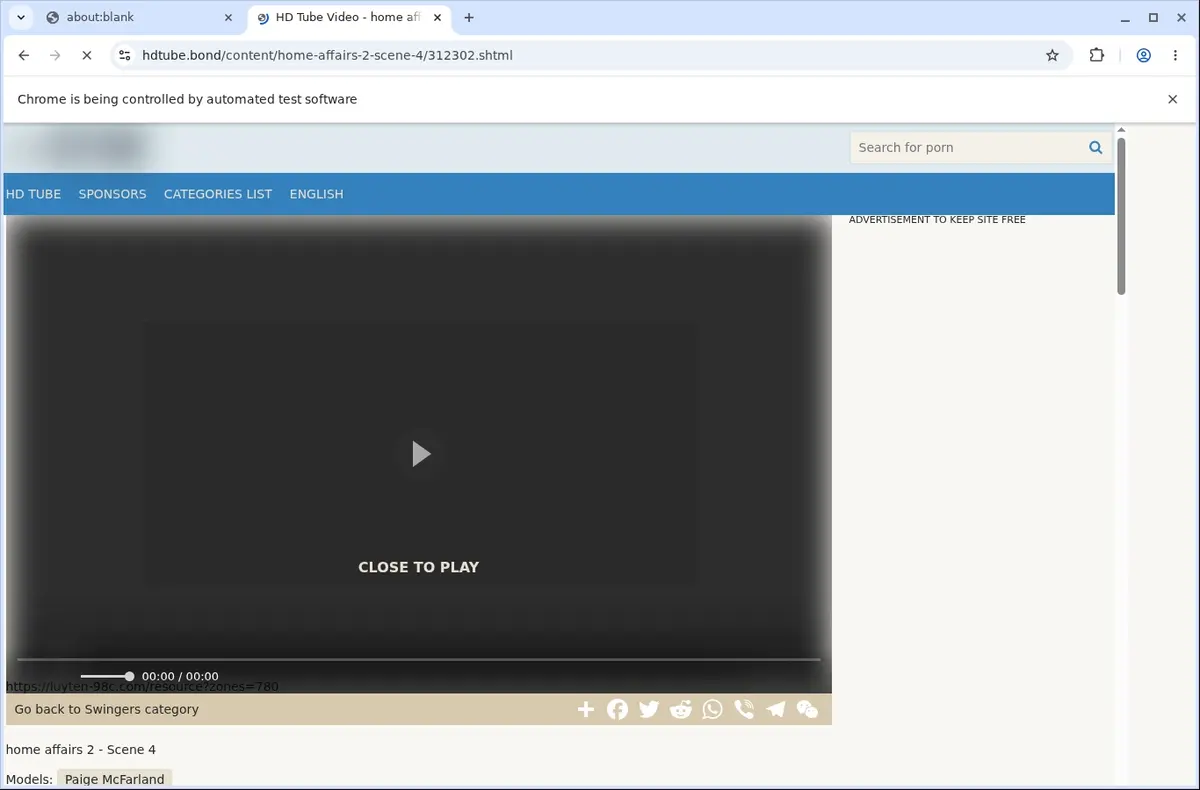Share the video via WhatsApp
Image resolution: width=1200 pixels, height=790 pixels.
coord(712,709)
